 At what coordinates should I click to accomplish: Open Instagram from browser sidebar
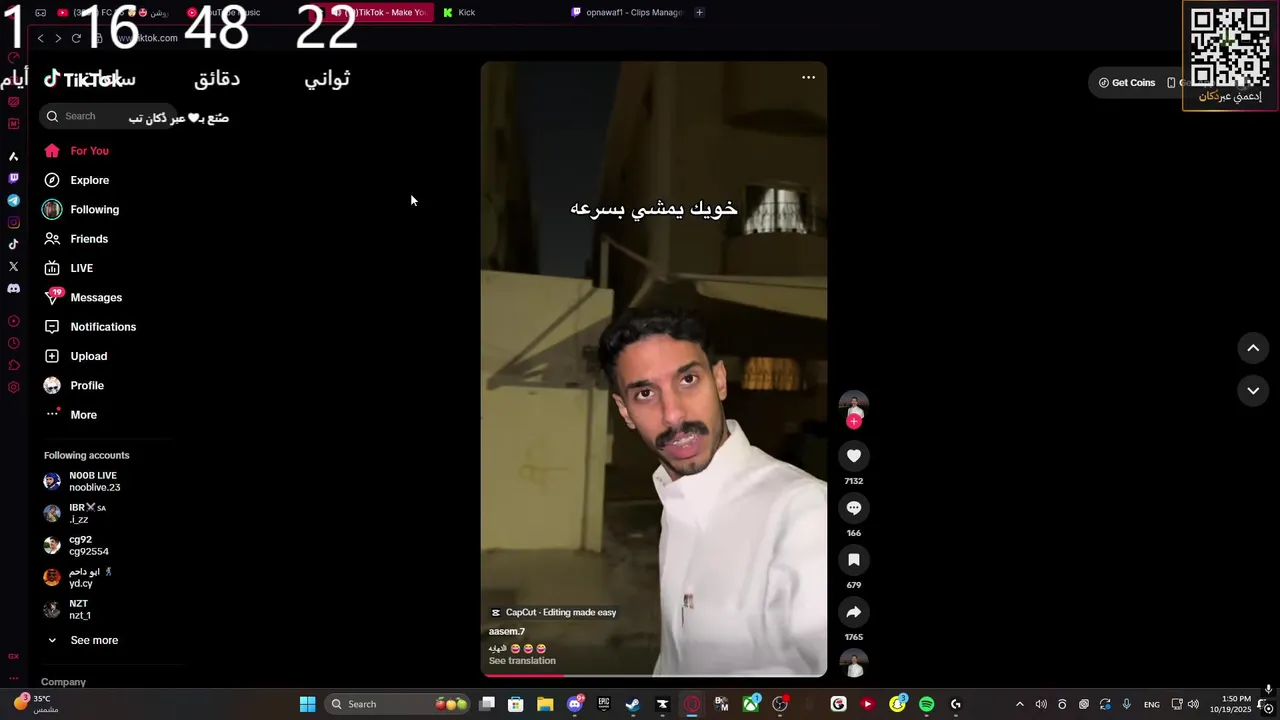(x=13, y=222)
